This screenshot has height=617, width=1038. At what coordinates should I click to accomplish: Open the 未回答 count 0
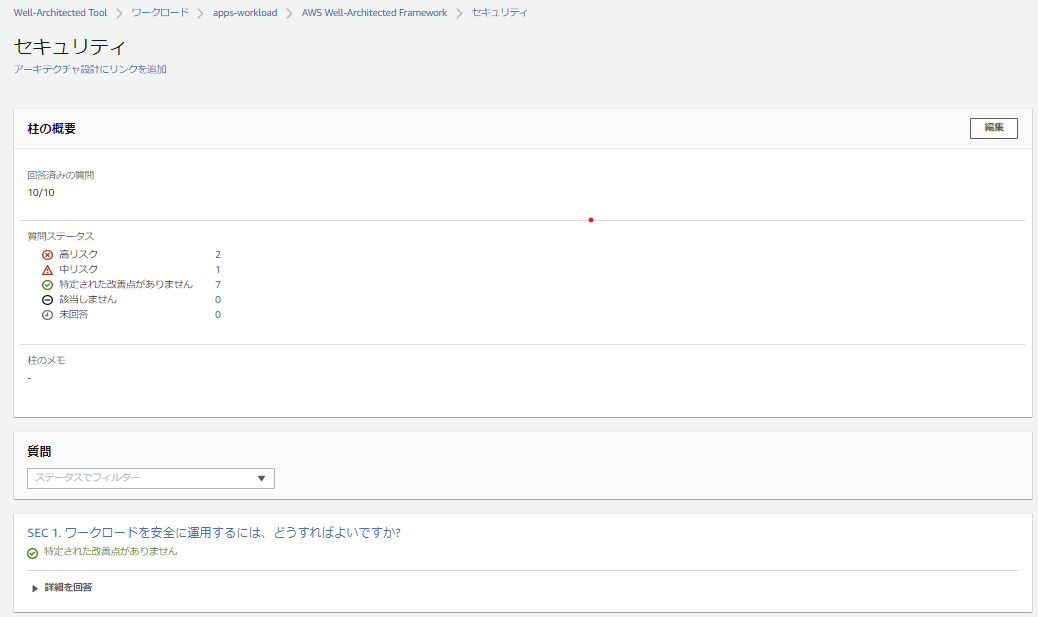coord(218,314)
